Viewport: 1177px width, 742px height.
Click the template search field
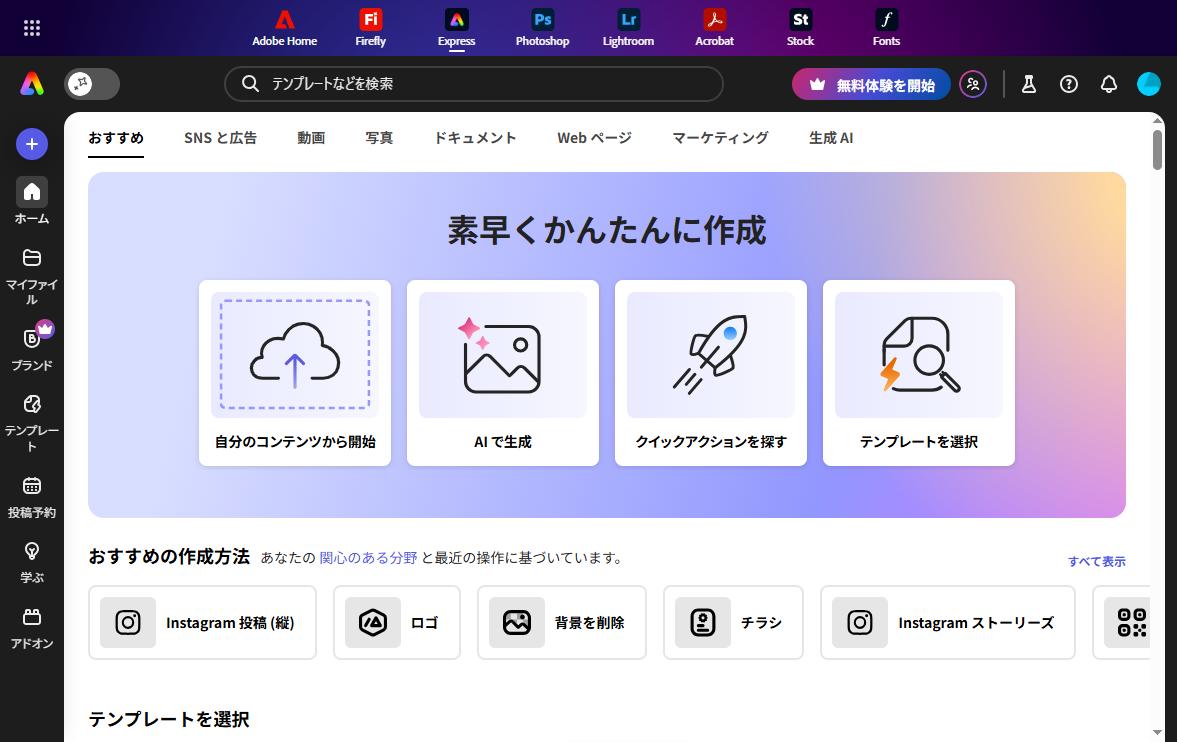click(x=473, y=84)
